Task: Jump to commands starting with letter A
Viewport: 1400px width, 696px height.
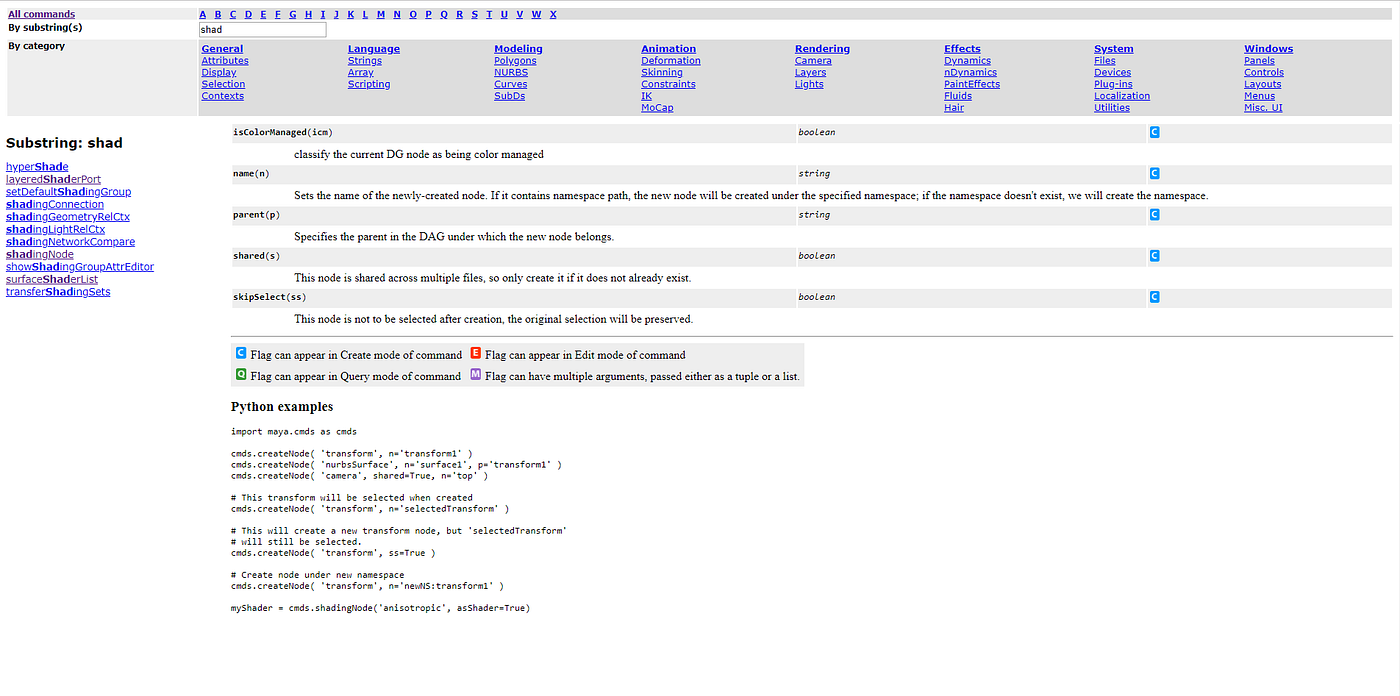Action: tap(203, 14)
